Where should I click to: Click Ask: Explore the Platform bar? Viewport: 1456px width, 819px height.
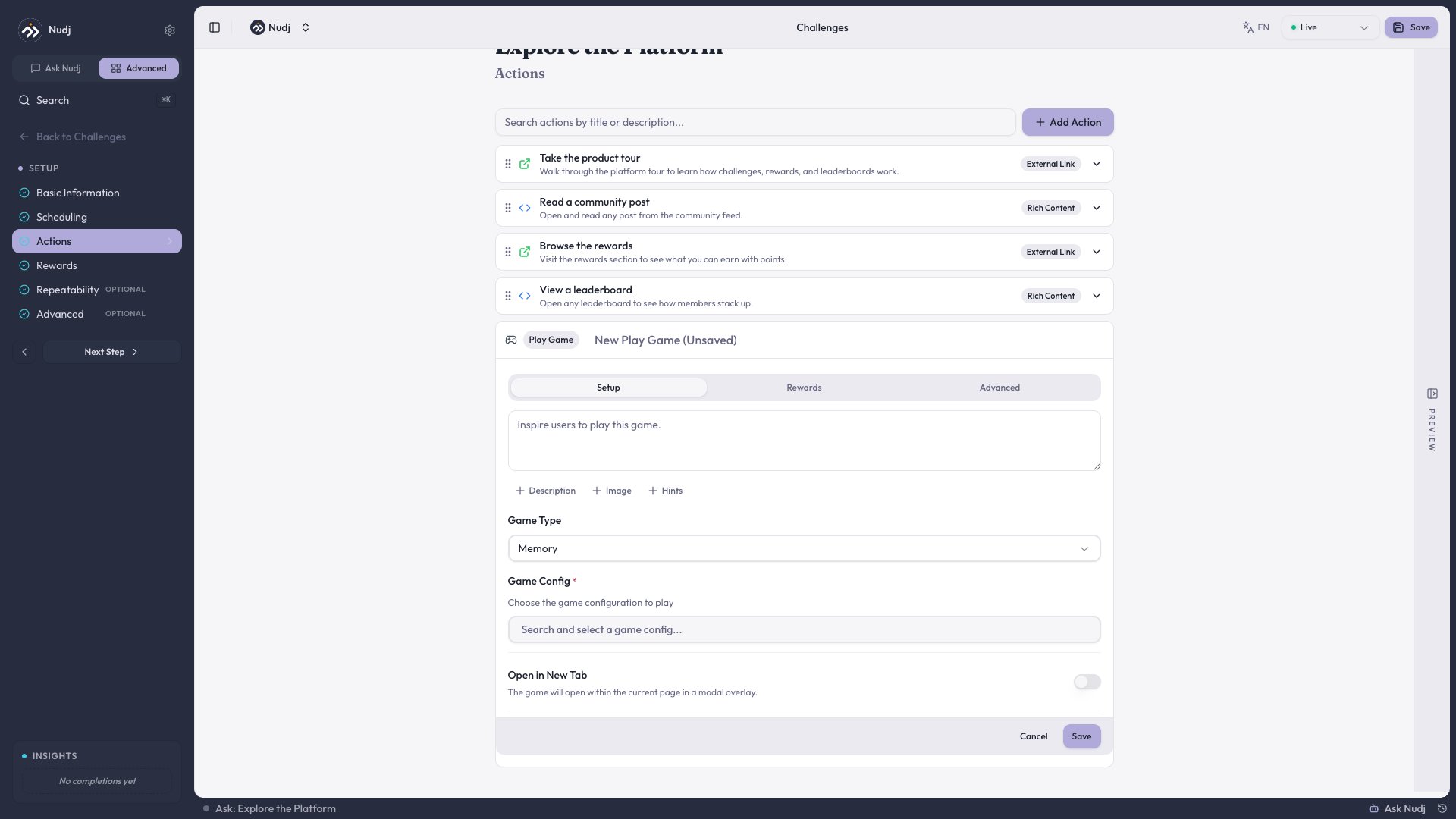(270, 808)
